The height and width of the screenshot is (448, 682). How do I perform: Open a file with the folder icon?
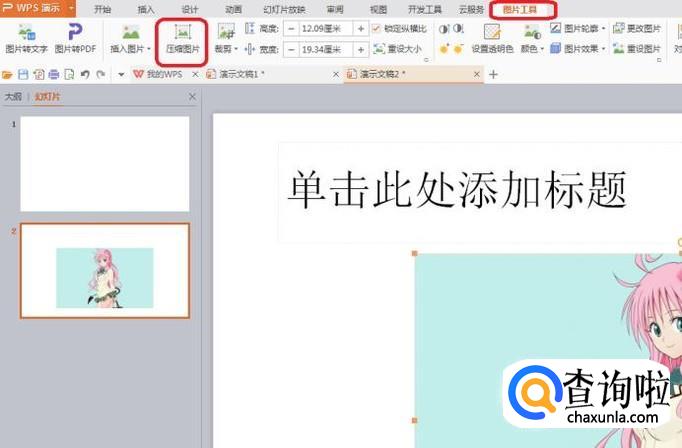point(7,75)
